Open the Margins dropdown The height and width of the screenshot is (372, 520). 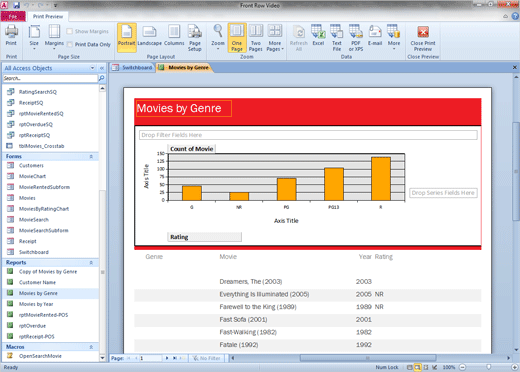pos(54,37)
